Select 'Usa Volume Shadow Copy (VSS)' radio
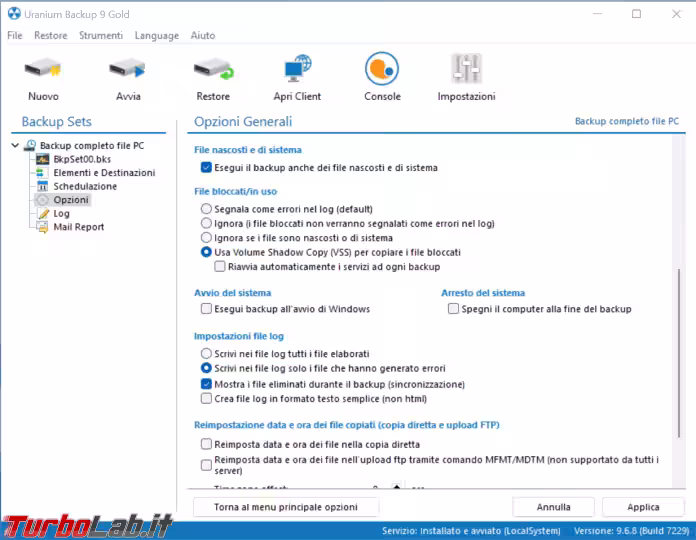The image size is (696, 540). pos(206,252)
